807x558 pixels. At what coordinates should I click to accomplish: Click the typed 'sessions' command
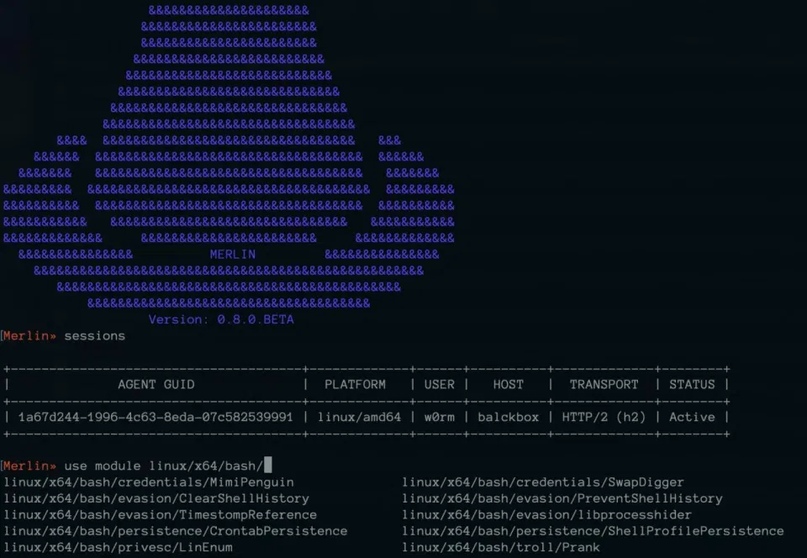pyautogui.click(x=95, y=336)
